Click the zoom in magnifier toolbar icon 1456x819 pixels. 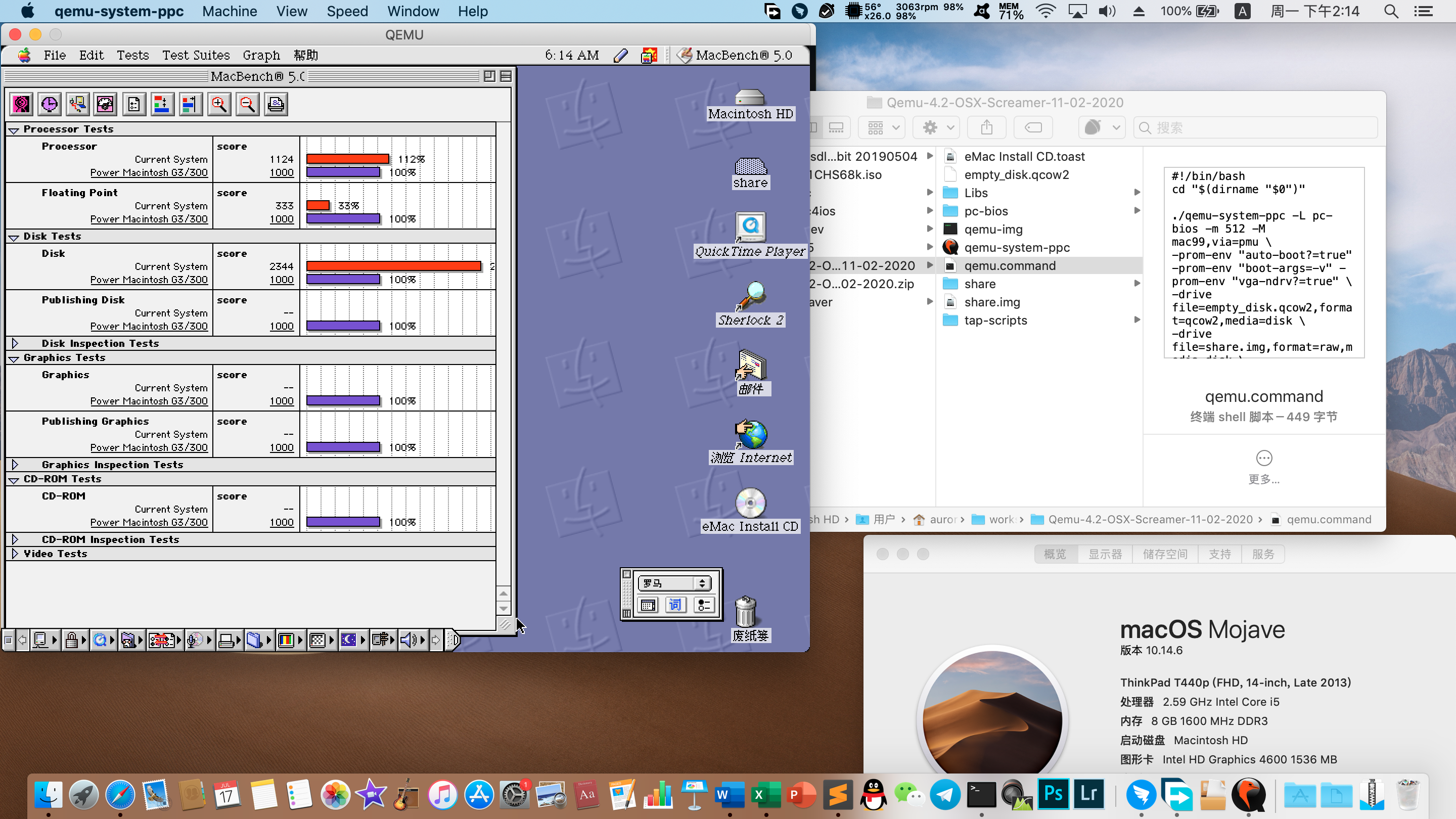[219, 104]
